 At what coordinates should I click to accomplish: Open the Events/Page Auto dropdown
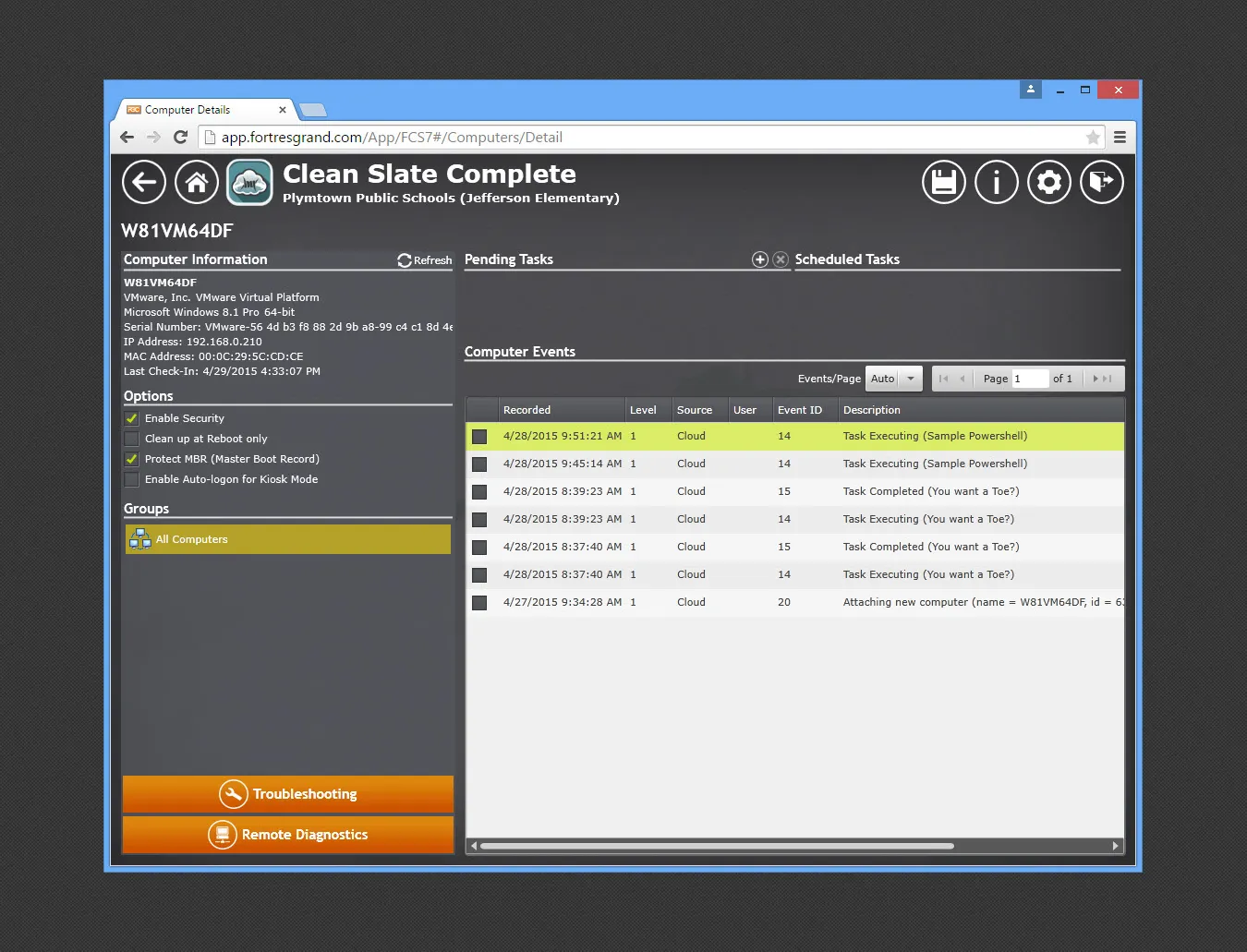[x=893, y=379]
